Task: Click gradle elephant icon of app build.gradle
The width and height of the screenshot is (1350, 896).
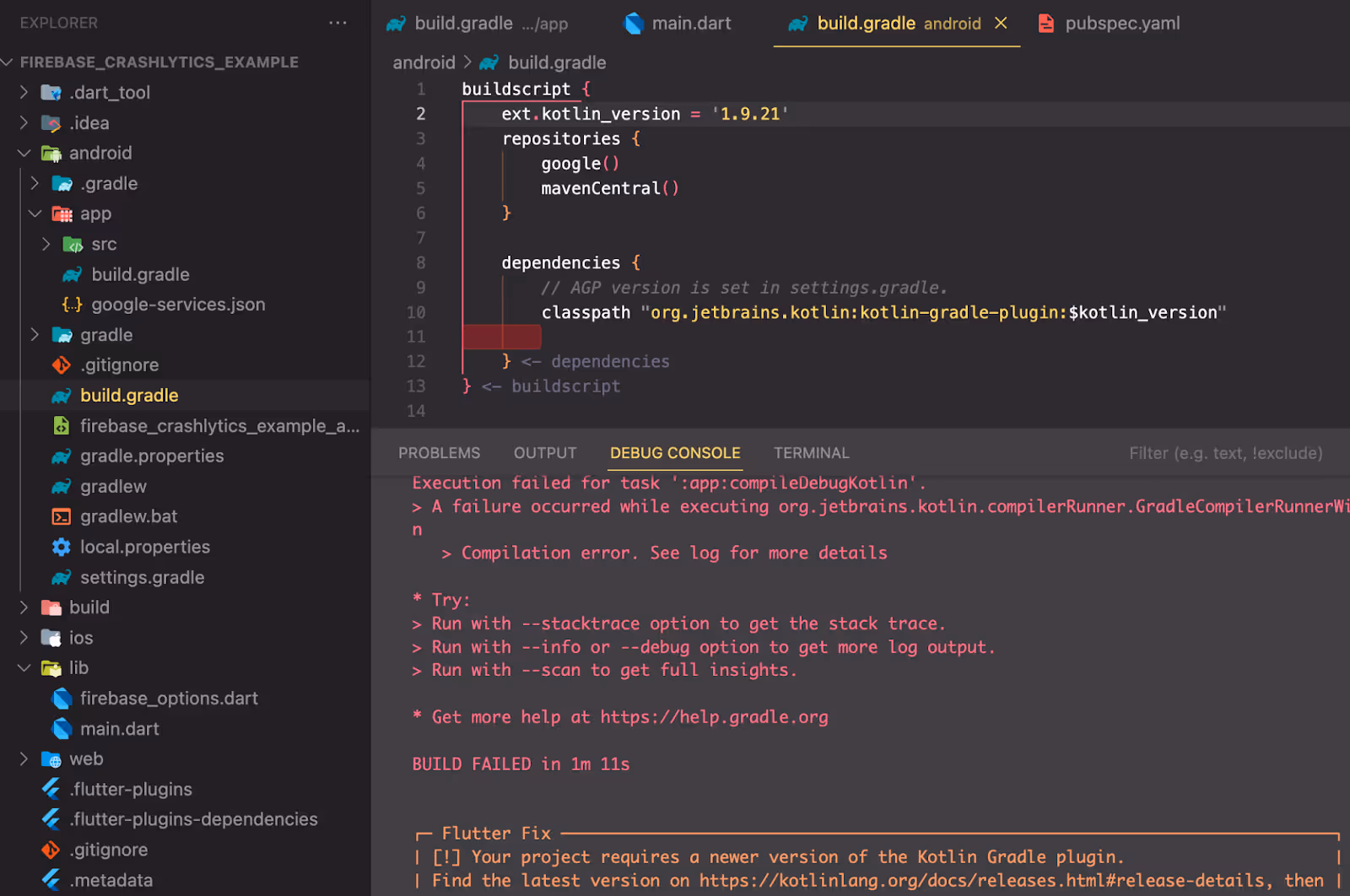Action: point(73,274)
